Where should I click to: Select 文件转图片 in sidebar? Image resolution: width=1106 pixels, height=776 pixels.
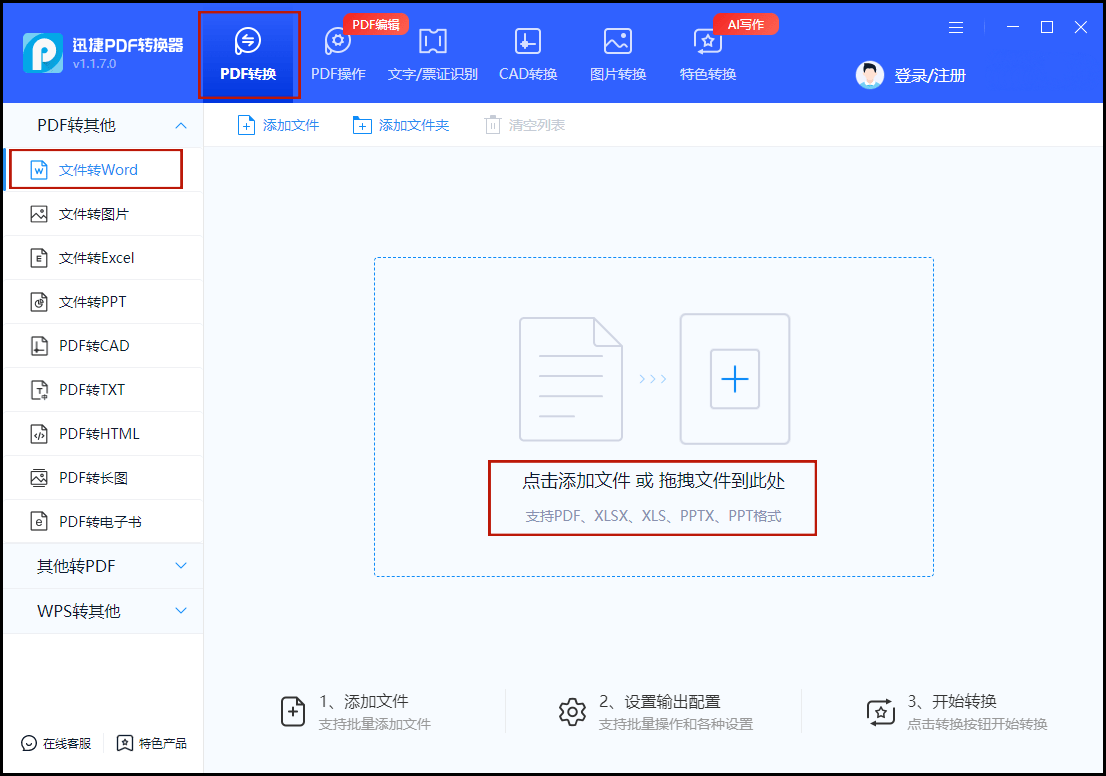(x=103, y=214)
